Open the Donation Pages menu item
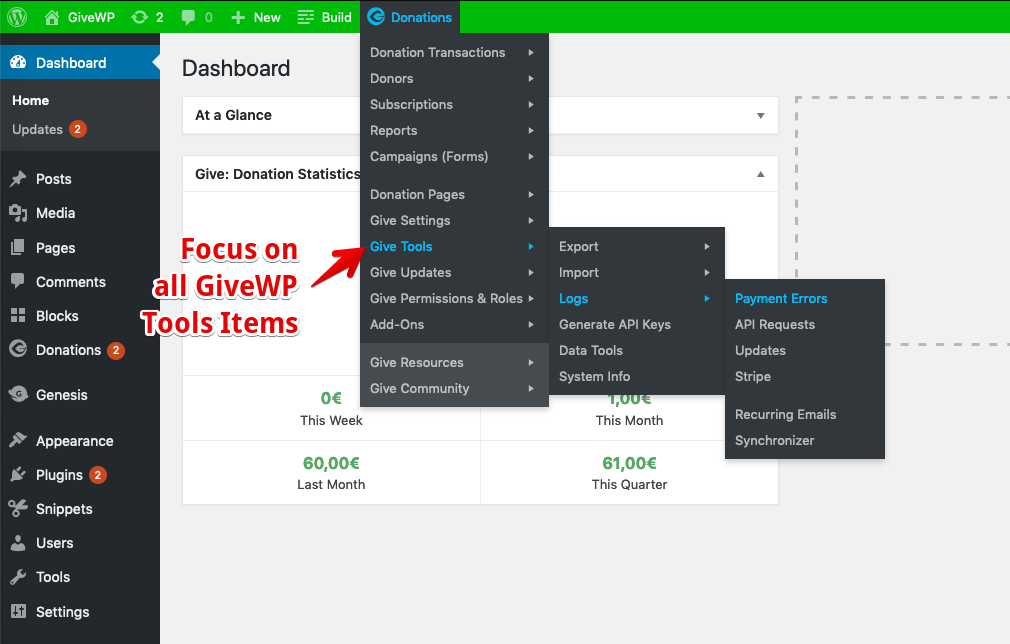Viewport: 1010px width, 644px height. tap(454, 194)
